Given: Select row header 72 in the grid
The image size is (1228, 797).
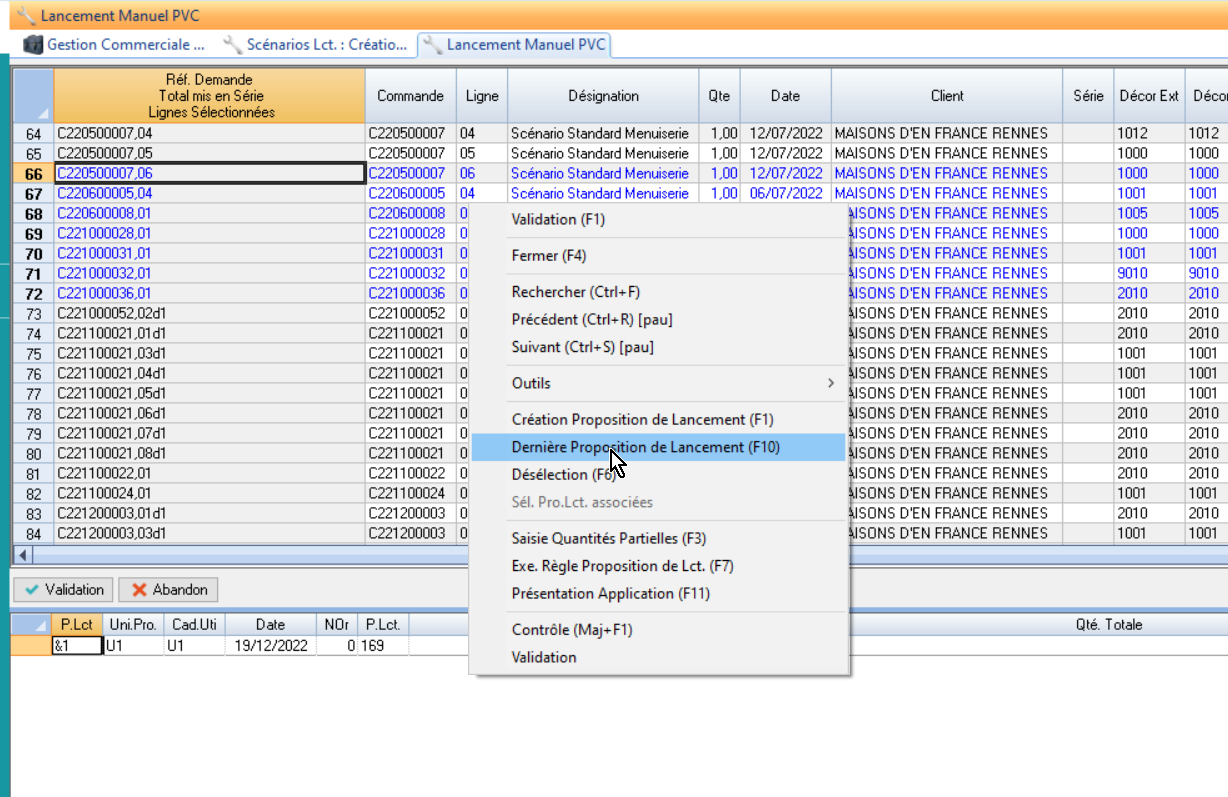Looking at the screenshot, I should click(33, 293).
